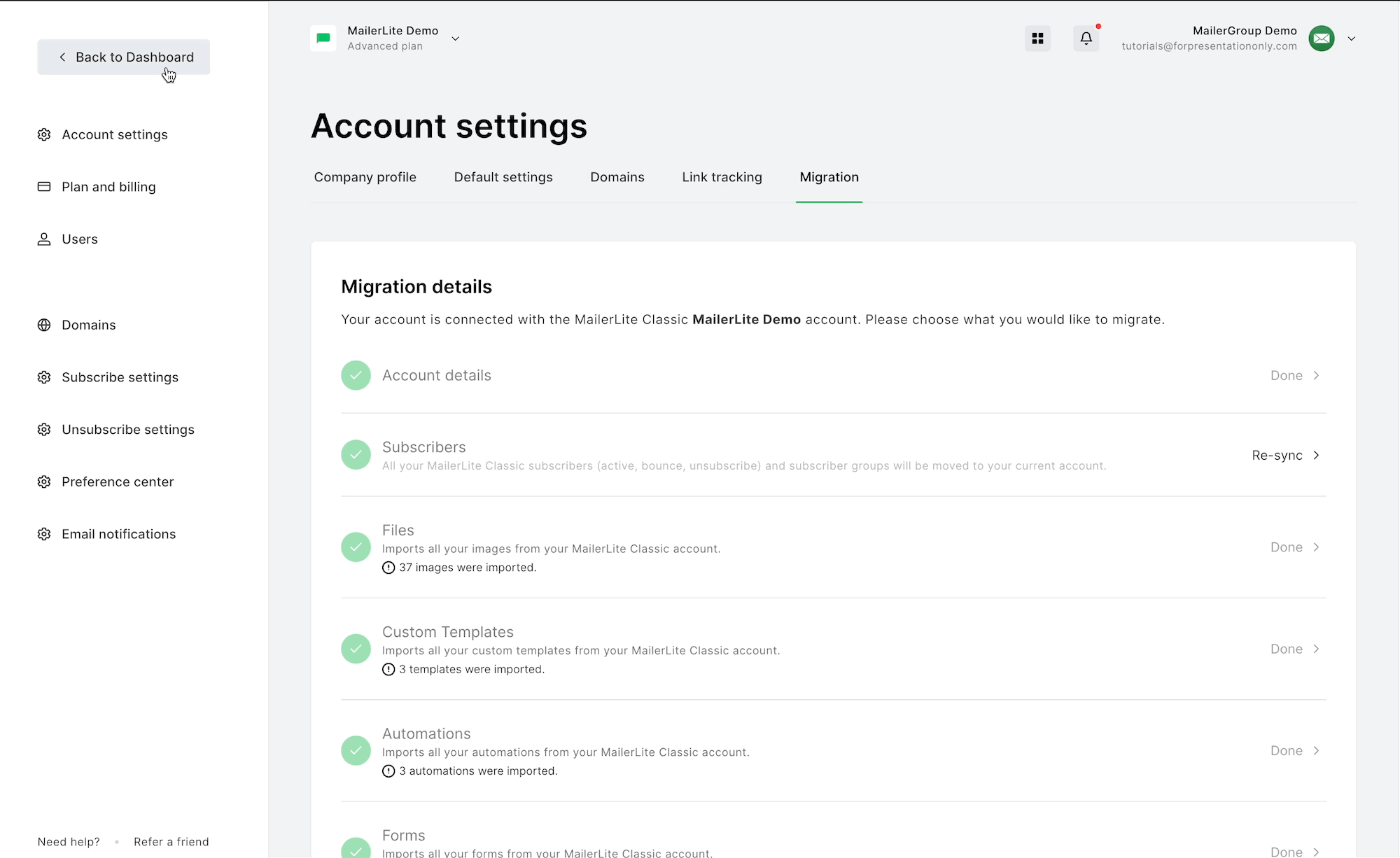This screenshot has height=858, width=1400.
Task: Click the Files green checkmark circle
Action: click(x=356, y=547)
